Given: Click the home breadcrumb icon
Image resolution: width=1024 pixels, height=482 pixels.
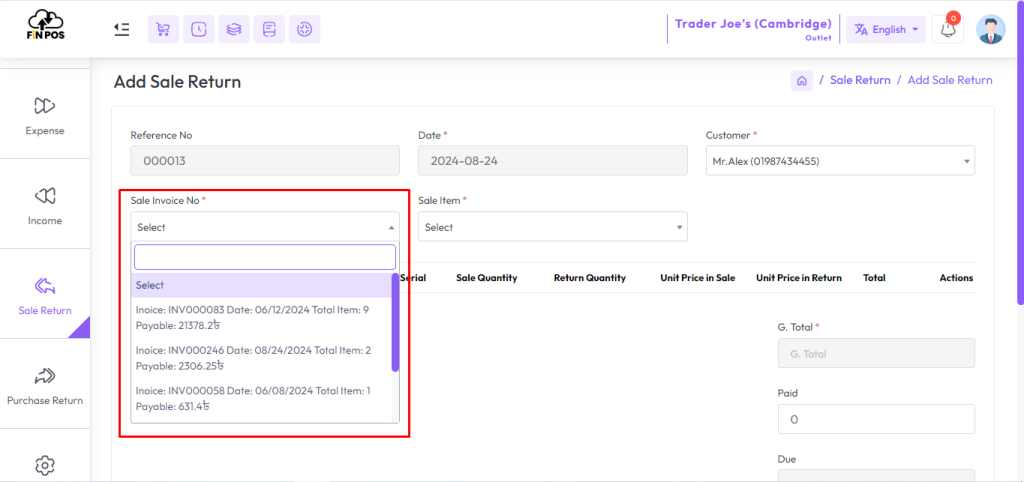Looking at the screenshot, I should click(x=802, y=81).
